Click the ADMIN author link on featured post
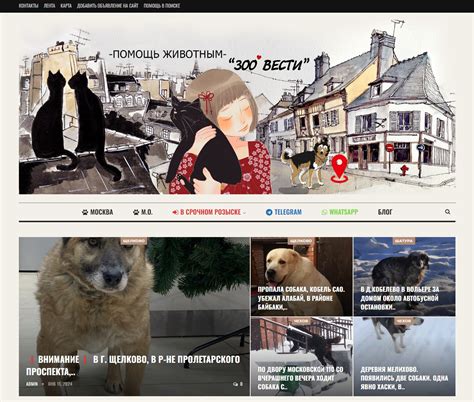 [32, 384]
